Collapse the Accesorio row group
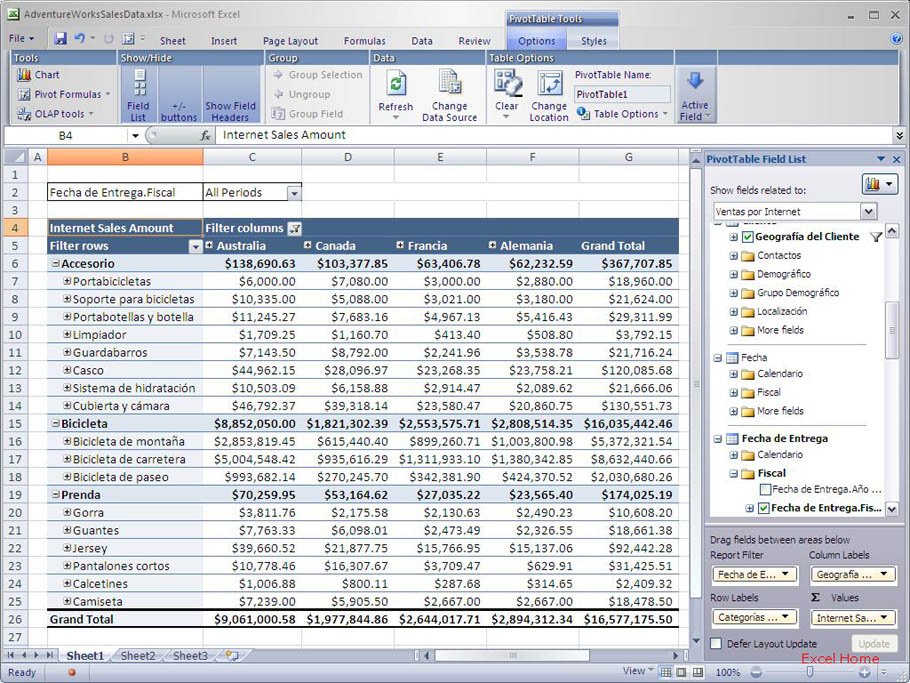910x683 pixels. [x=56, y=263]
